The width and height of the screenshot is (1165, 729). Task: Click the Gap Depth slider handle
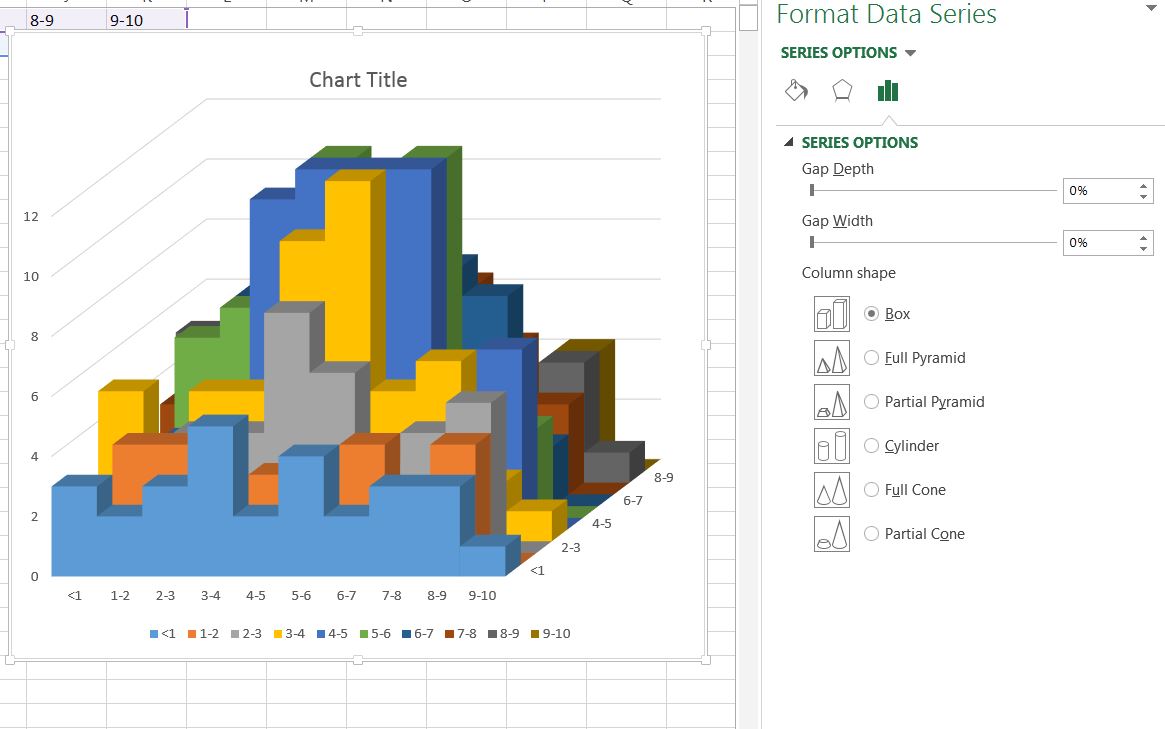pyautogui.click(x=812, y=190)
